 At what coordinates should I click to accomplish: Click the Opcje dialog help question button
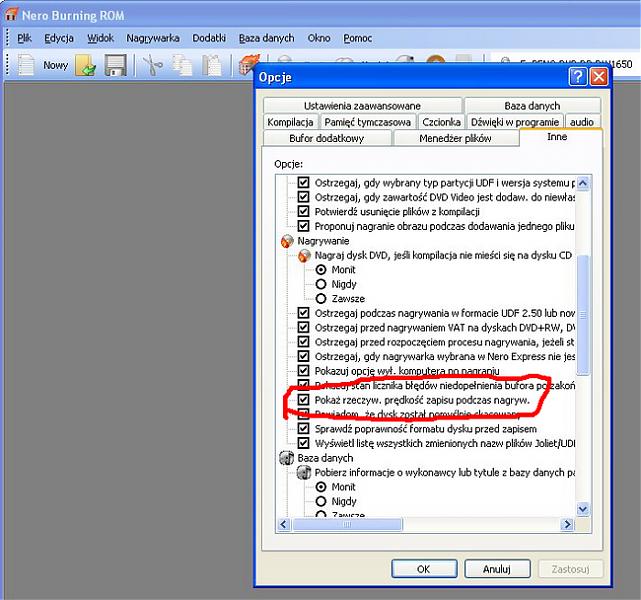click(x=577, y=76)
